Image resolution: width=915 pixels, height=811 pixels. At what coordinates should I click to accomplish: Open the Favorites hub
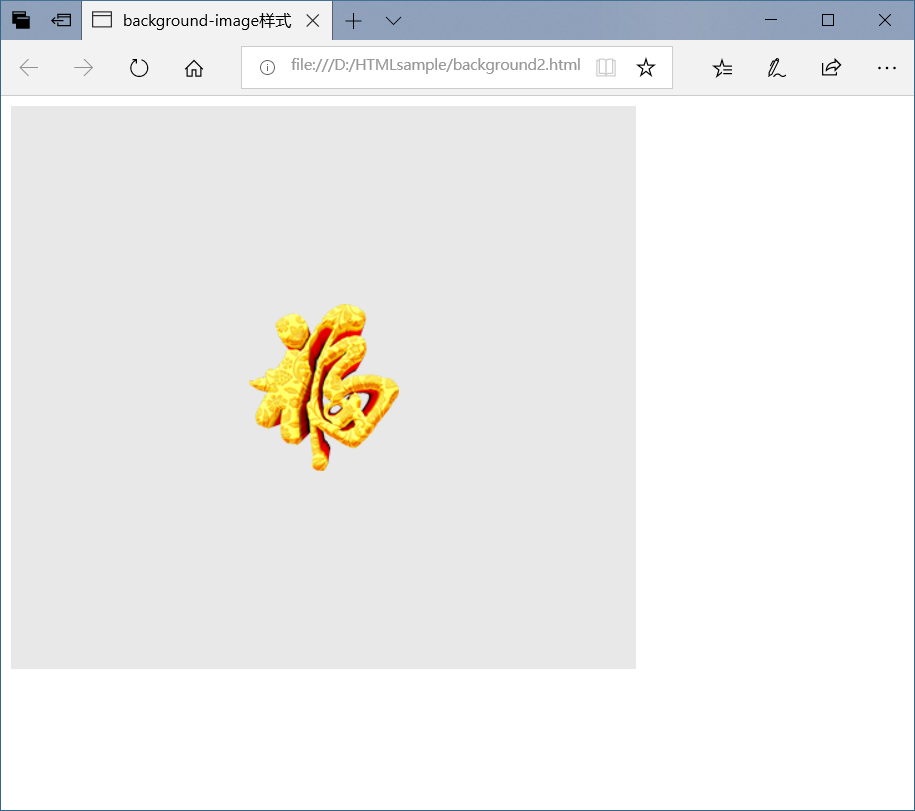pos(722,68)
